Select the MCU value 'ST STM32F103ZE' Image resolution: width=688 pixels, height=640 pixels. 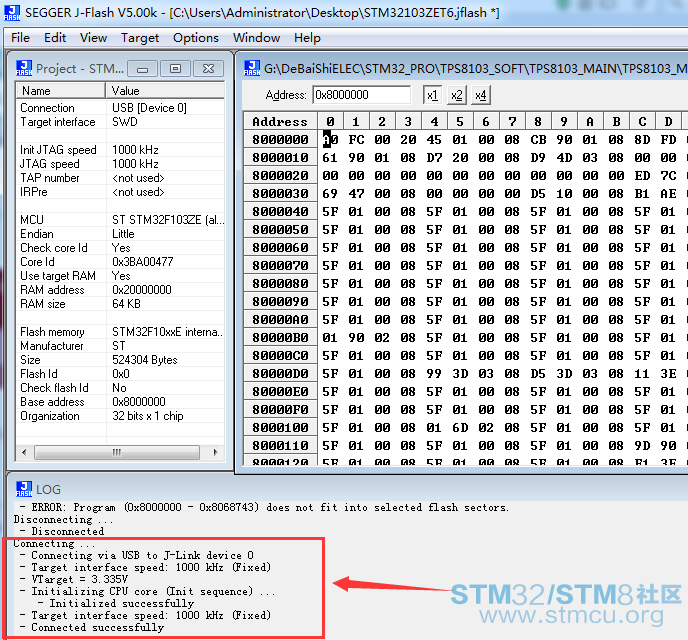pos(168,220)
